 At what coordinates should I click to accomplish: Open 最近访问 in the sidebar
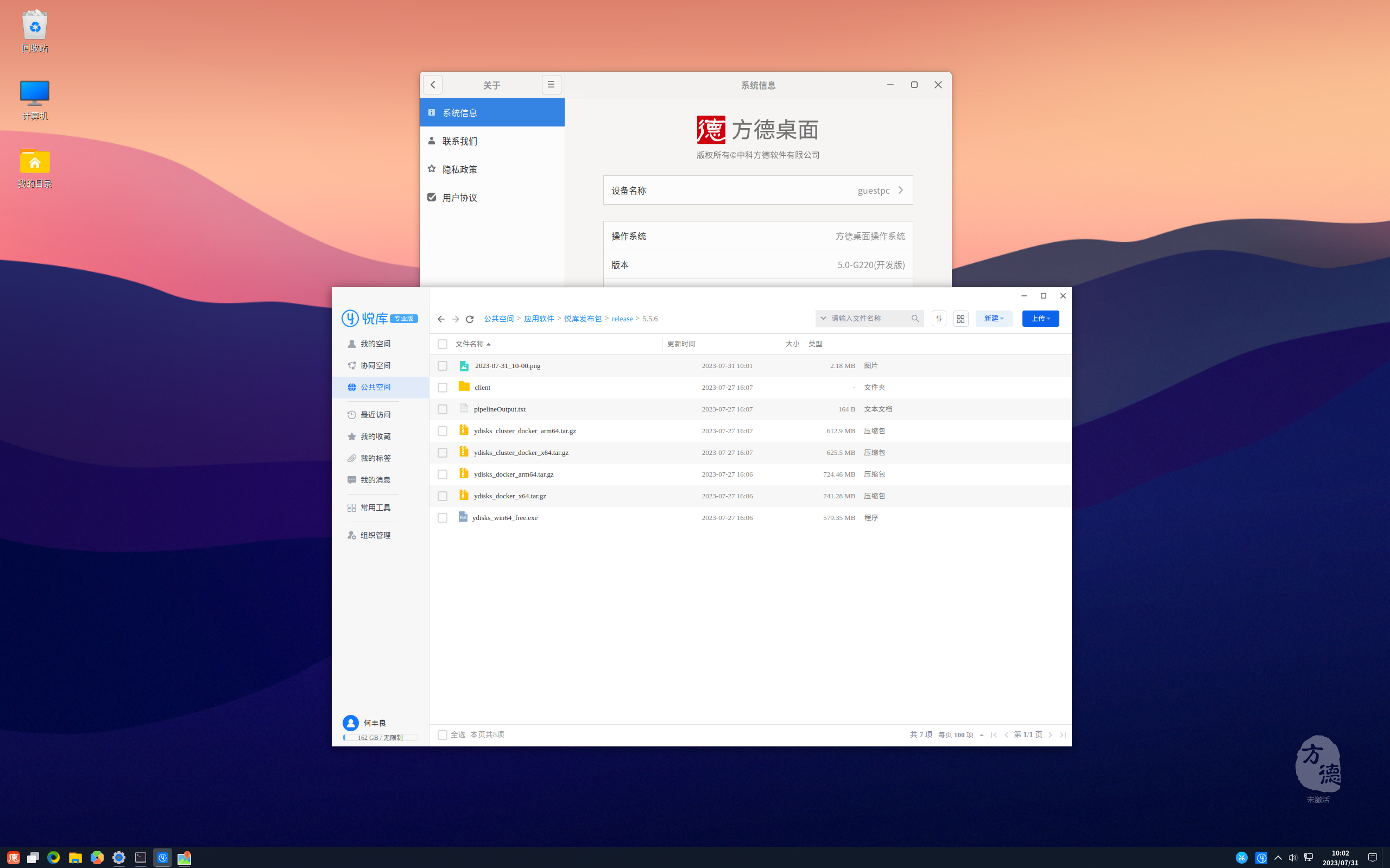coord(380,415)
